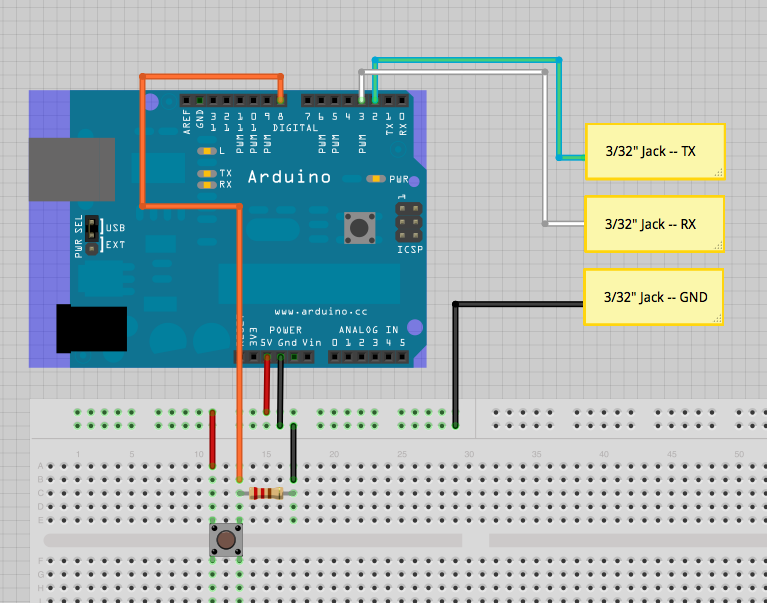Screen dimensions: 767x603
Task: Select the resistor on the breadboard
Action: pyautogui.click(x=266, y=493)
